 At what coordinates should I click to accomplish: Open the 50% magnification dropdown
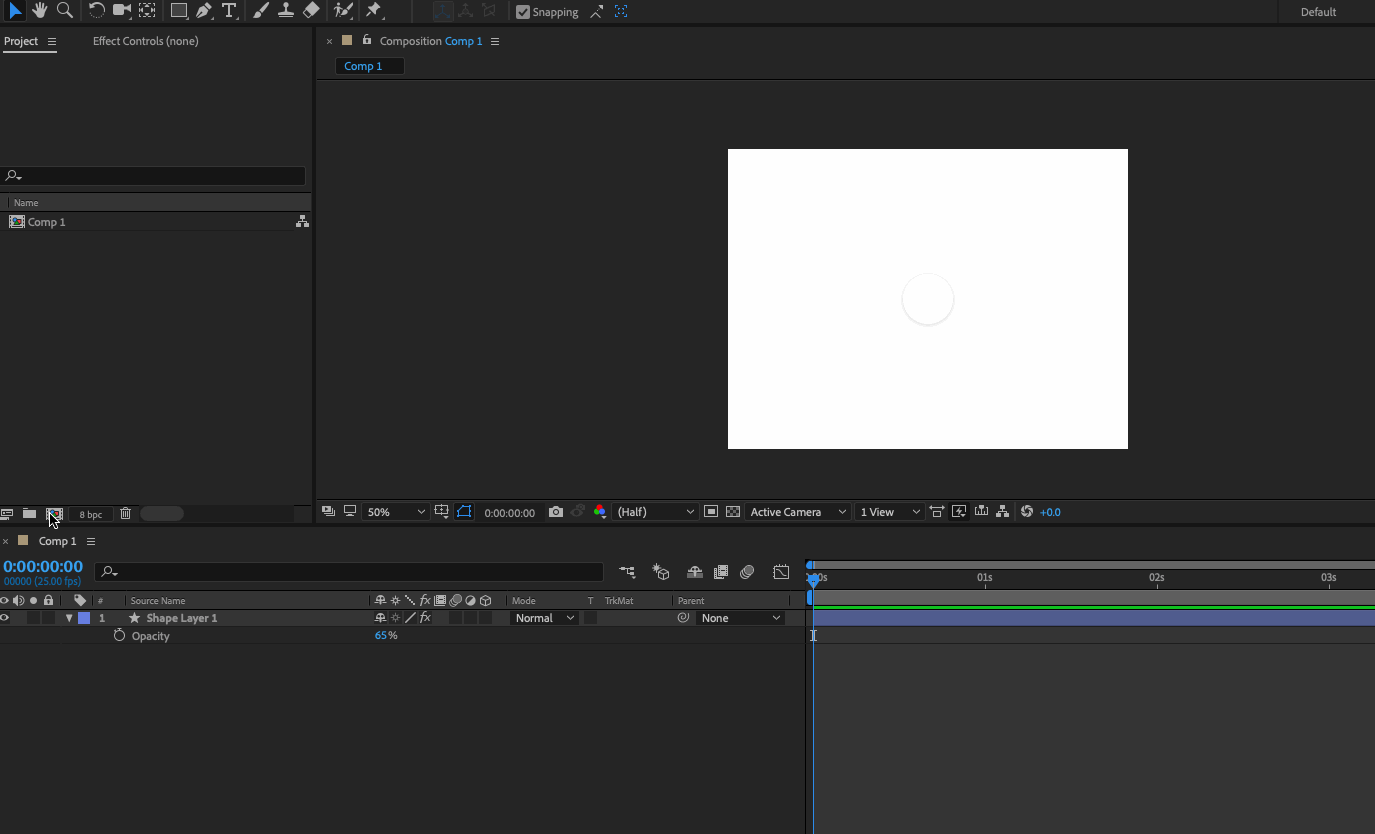[395, 512]
